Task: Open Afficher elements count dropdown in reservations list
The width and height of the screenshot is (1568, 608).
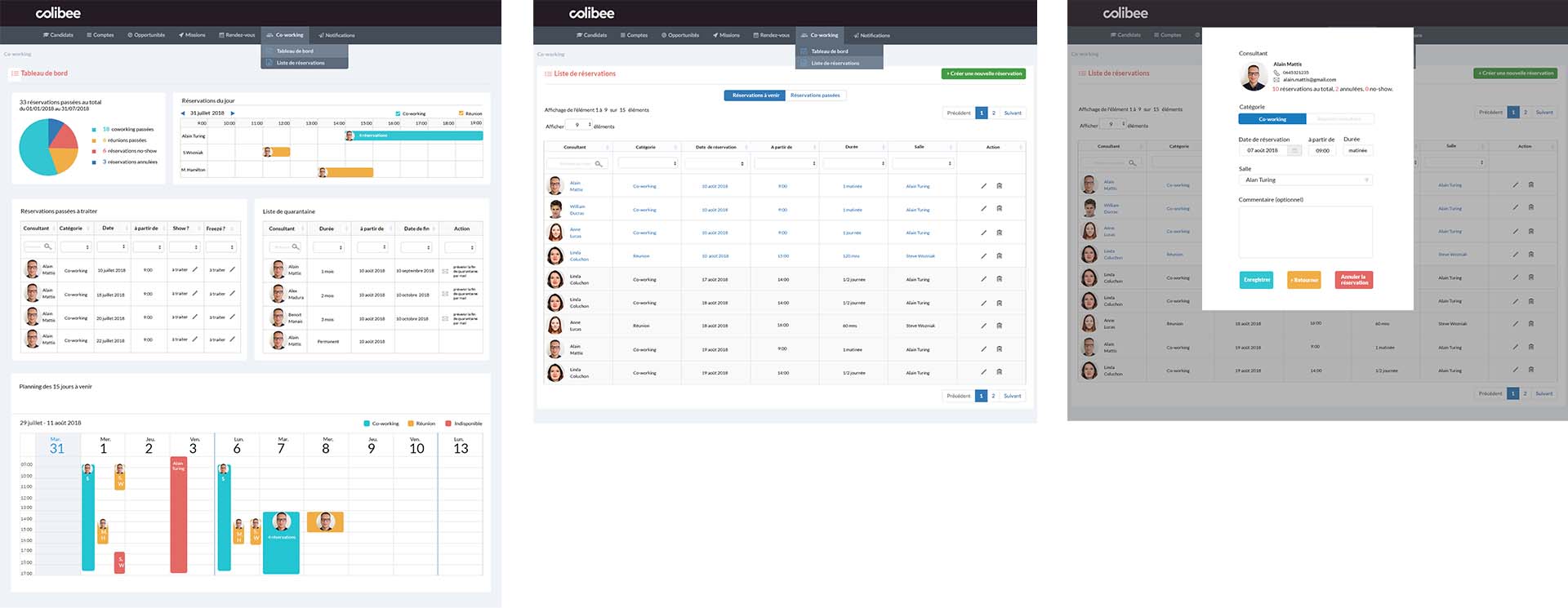Action: click(x=579, y=126)
